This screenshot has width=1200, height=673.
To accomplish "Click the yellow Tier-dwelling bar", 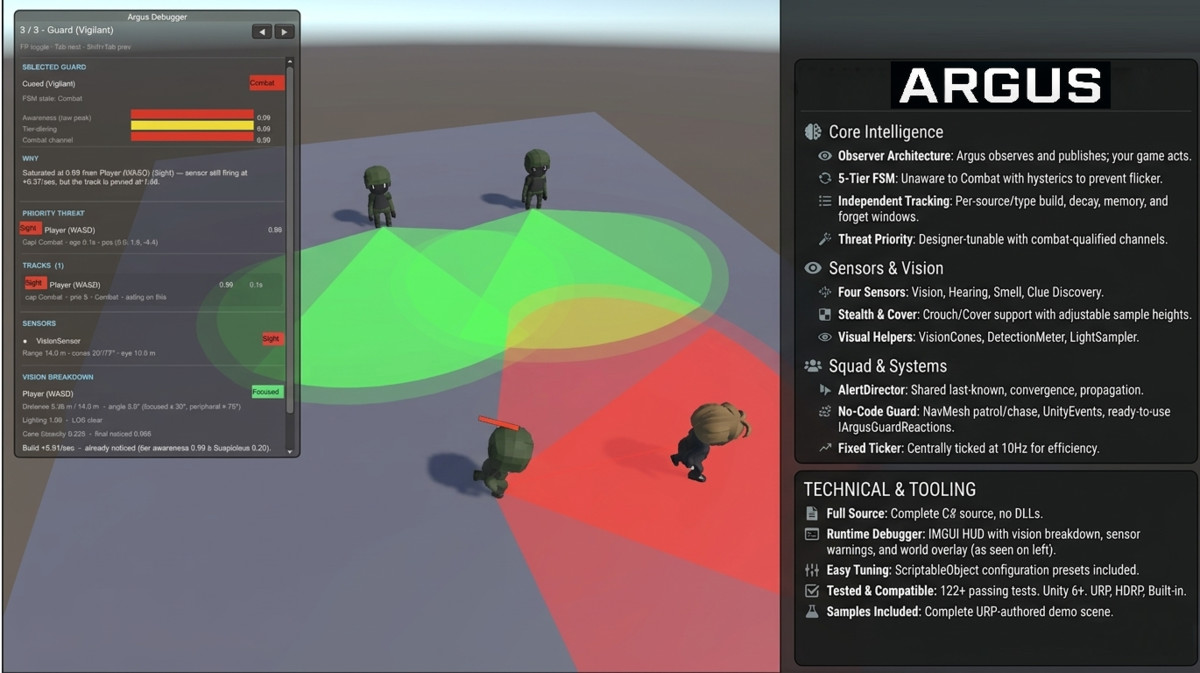I will (x=192, y=127).
